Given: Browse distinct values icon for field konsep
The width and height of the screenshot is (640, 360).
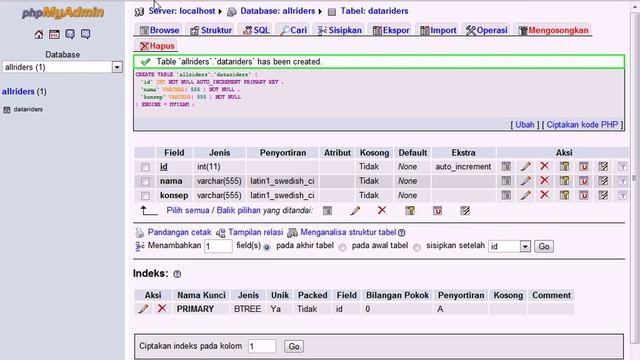Looking at the screenshot, I should 506,195.
